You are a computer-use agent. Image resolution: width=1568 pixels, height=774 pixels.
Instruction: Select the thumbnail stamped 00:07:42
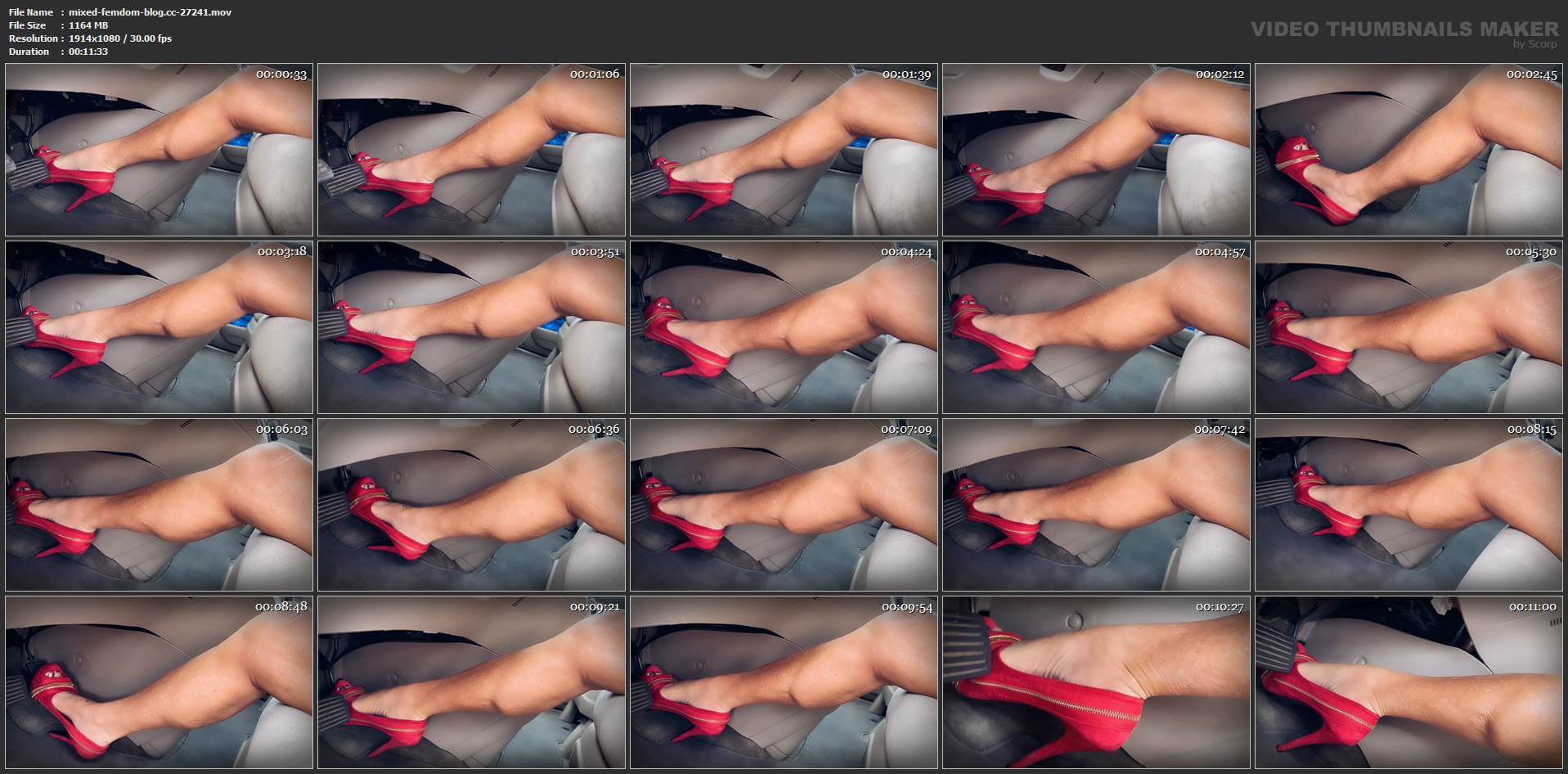pos(1097,505)
